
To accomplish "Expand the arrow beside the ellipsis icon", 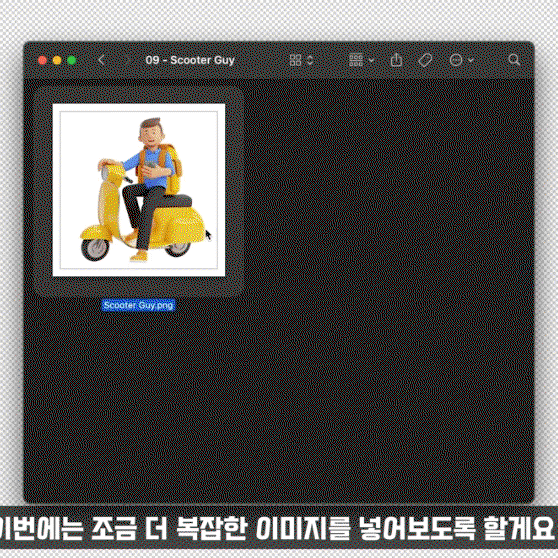I will [471, 60].
